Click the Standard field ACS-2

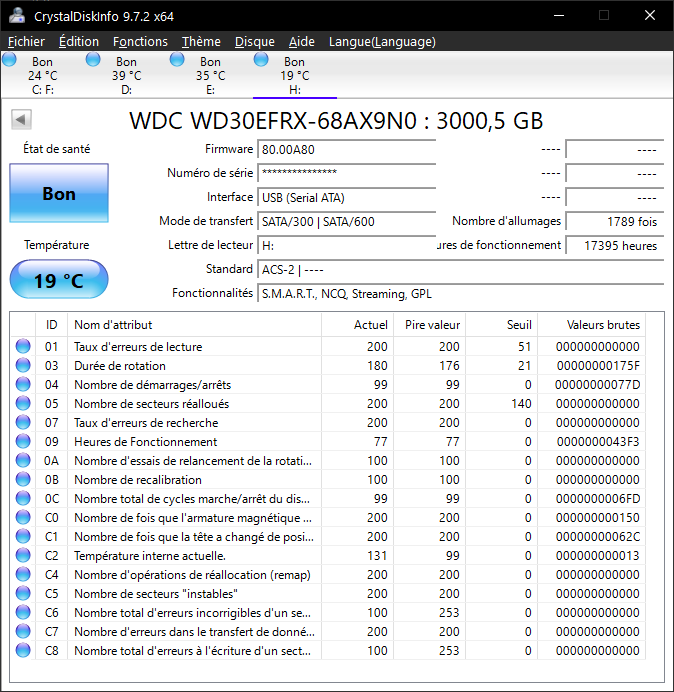point(461,269)
